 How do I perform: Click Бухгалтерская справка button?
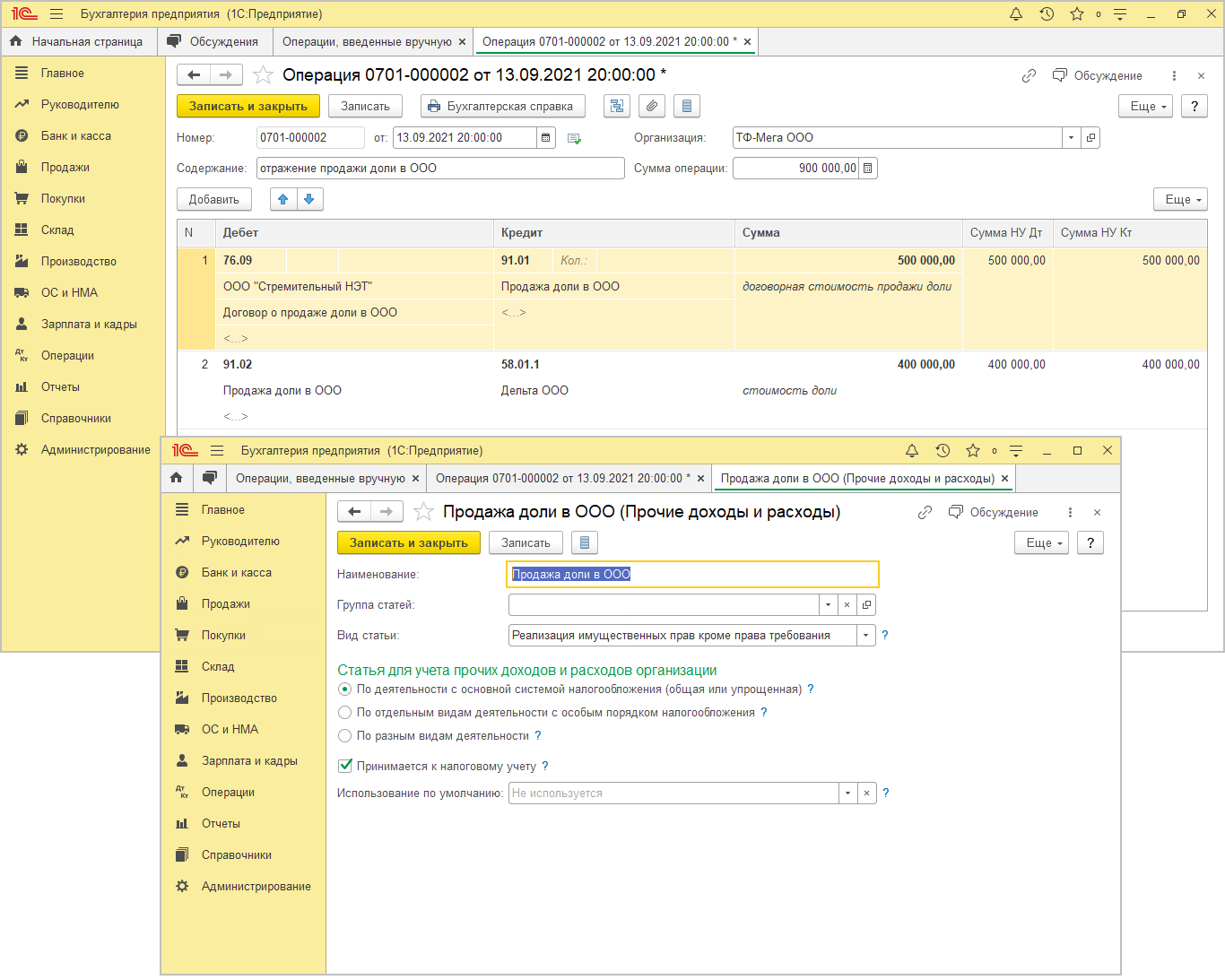click(x=502, y=106)
